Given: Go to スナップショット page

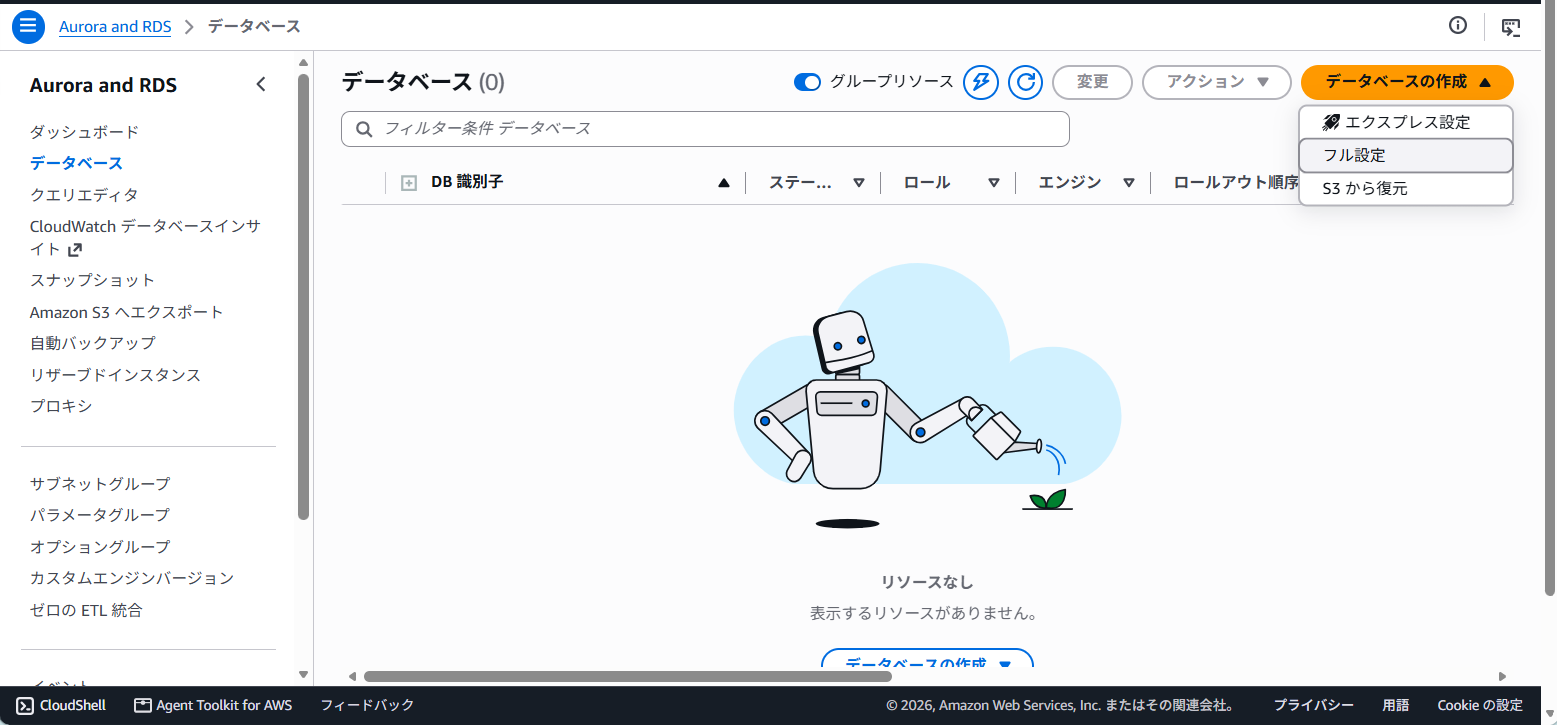Looking at the screenshot, I should (x=92, y=280).
